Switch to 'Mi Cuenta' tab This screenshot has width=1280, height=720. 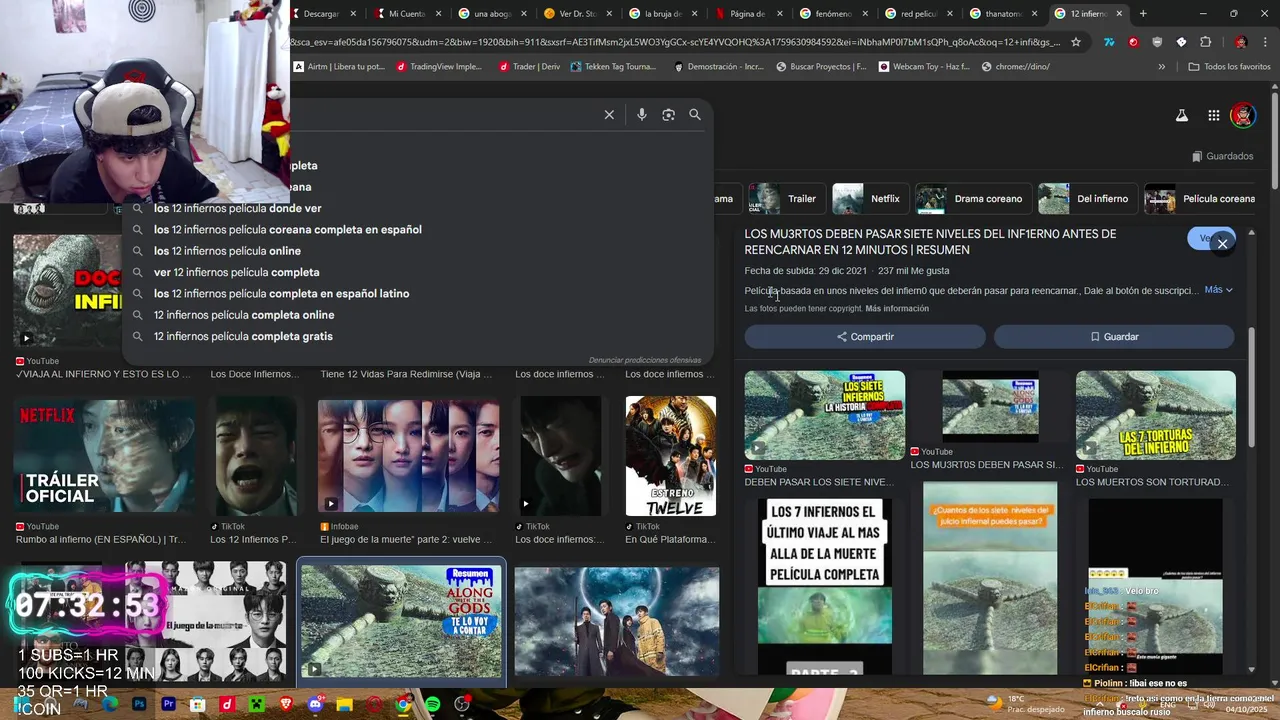click(405, 14)
